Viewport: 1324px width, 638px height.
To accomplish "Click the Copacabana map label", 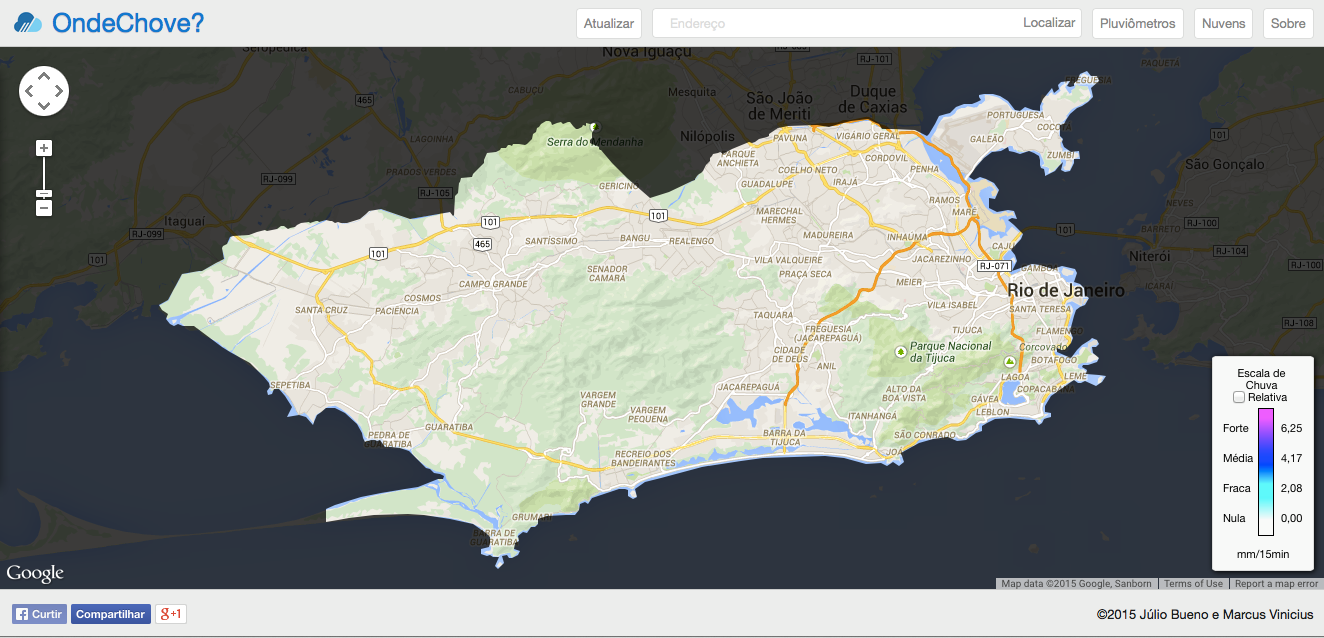I will (x=1047, y=388).
